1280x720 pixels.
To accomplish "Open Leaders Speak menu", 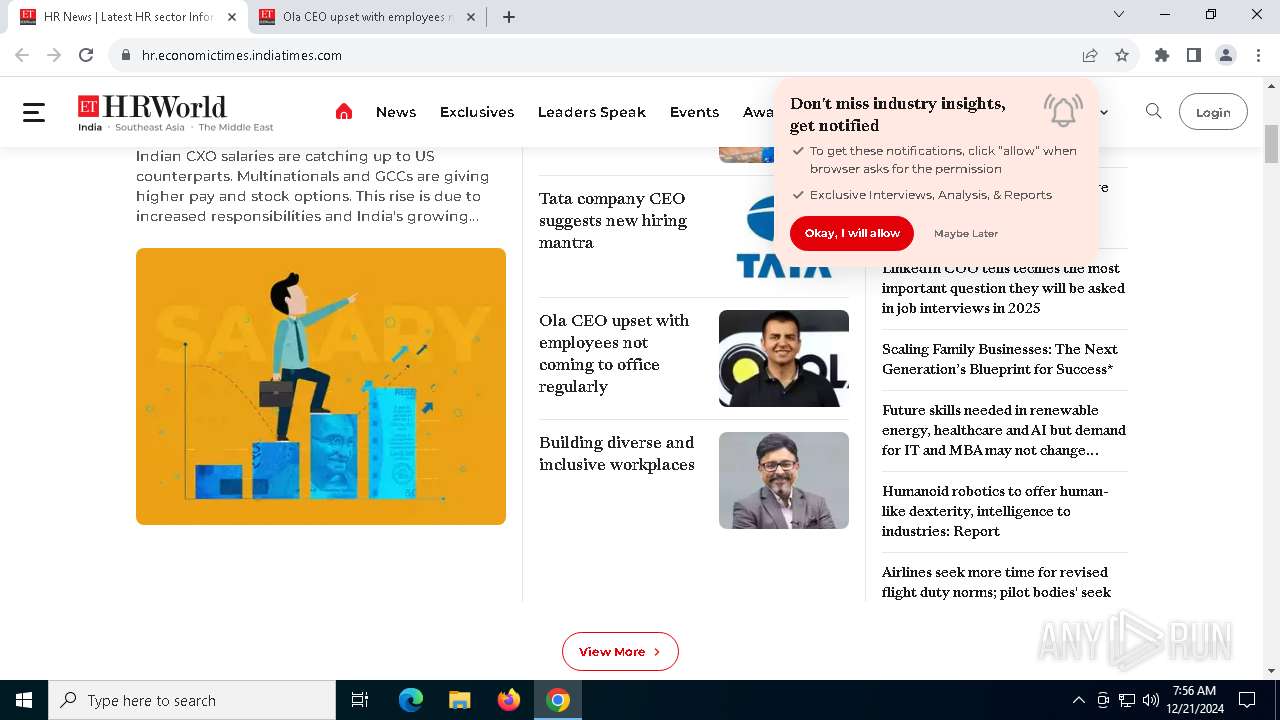I will coord(592,112).
